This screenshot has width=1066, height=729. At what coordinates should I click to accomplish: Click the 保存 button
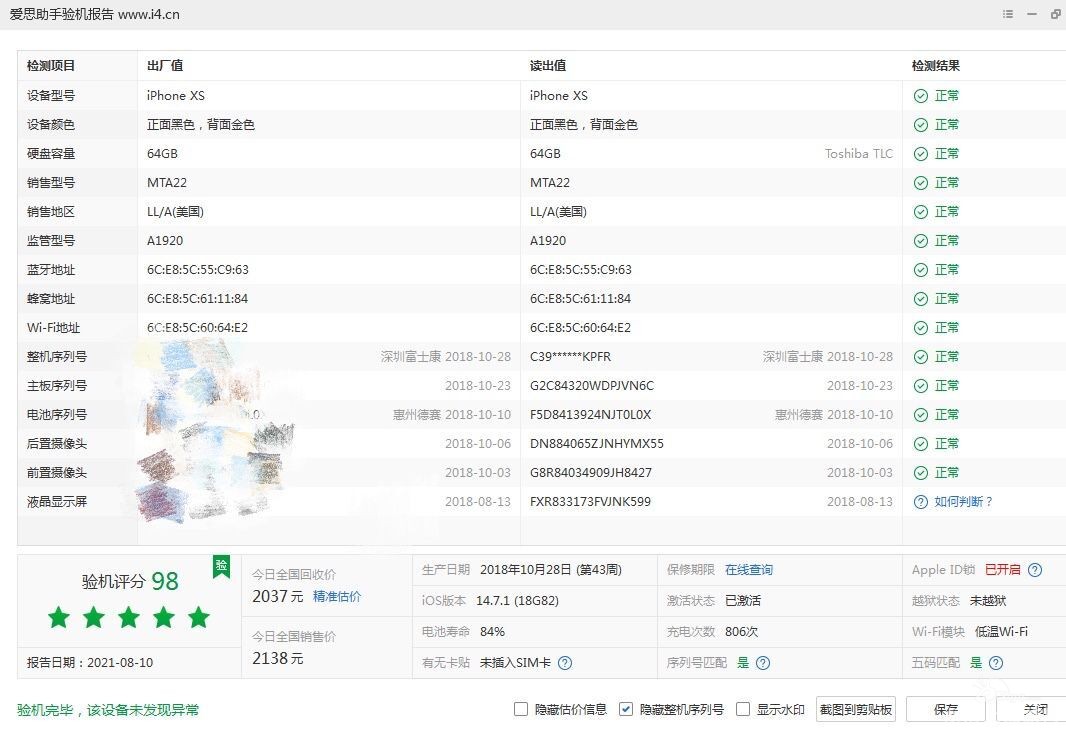point(946,709)
